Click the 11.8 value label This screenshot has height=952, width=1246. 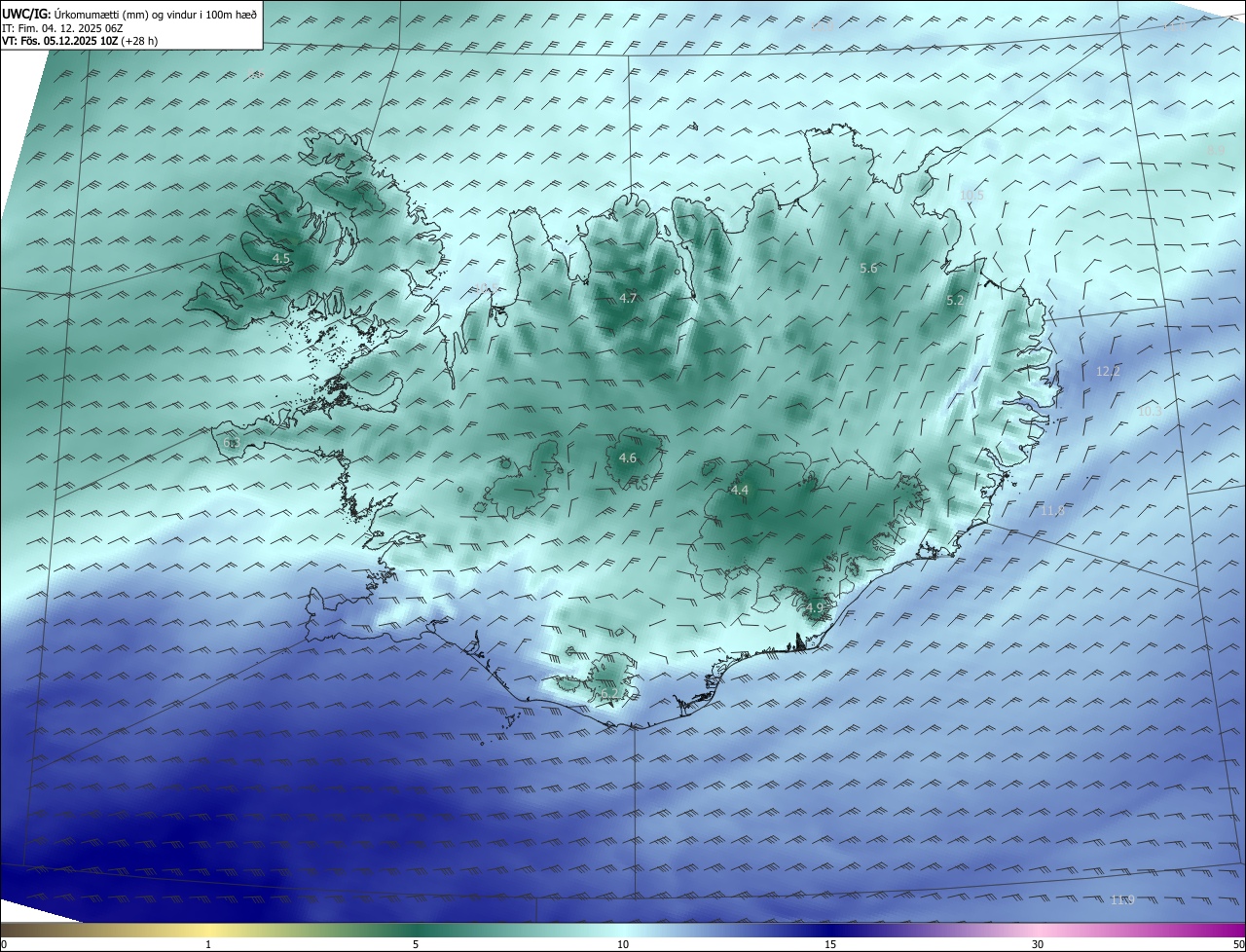click(x=1052, y=510)
